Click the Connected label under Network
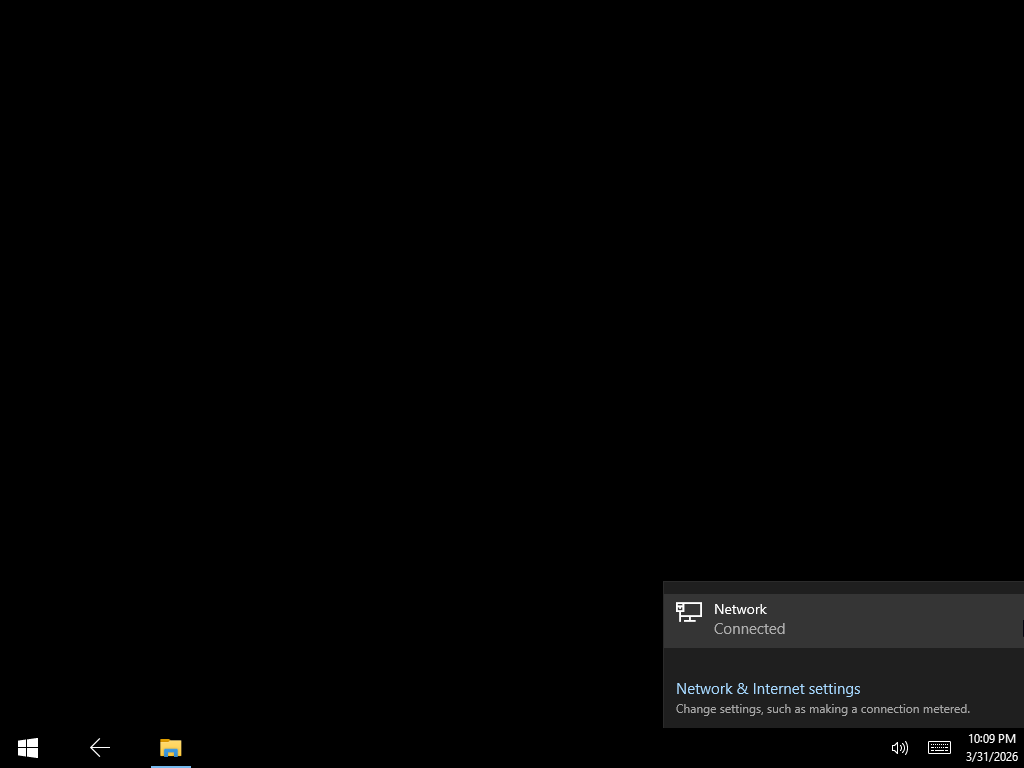The width and height of the screenshot is (1024, 768). tap(749, 628)
